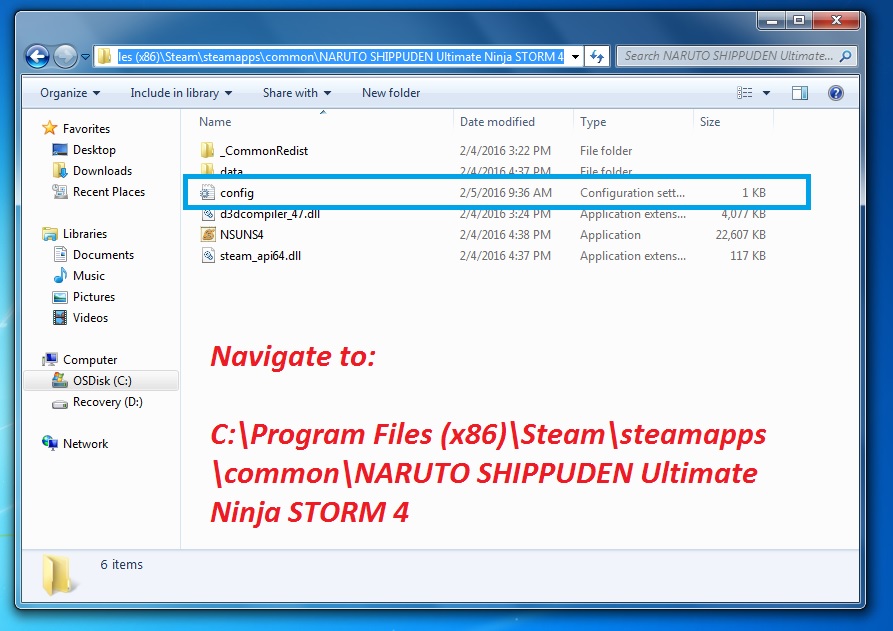
Task: Select the d3dcompiler_47.dll file name
Action: click(270, 215)
